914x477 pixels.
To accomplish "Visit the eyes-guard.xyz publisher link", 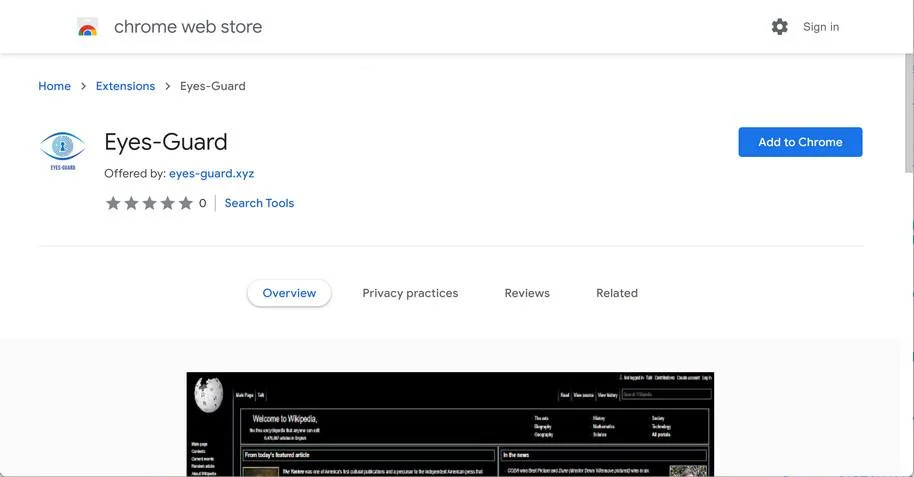I will (212, 174).
